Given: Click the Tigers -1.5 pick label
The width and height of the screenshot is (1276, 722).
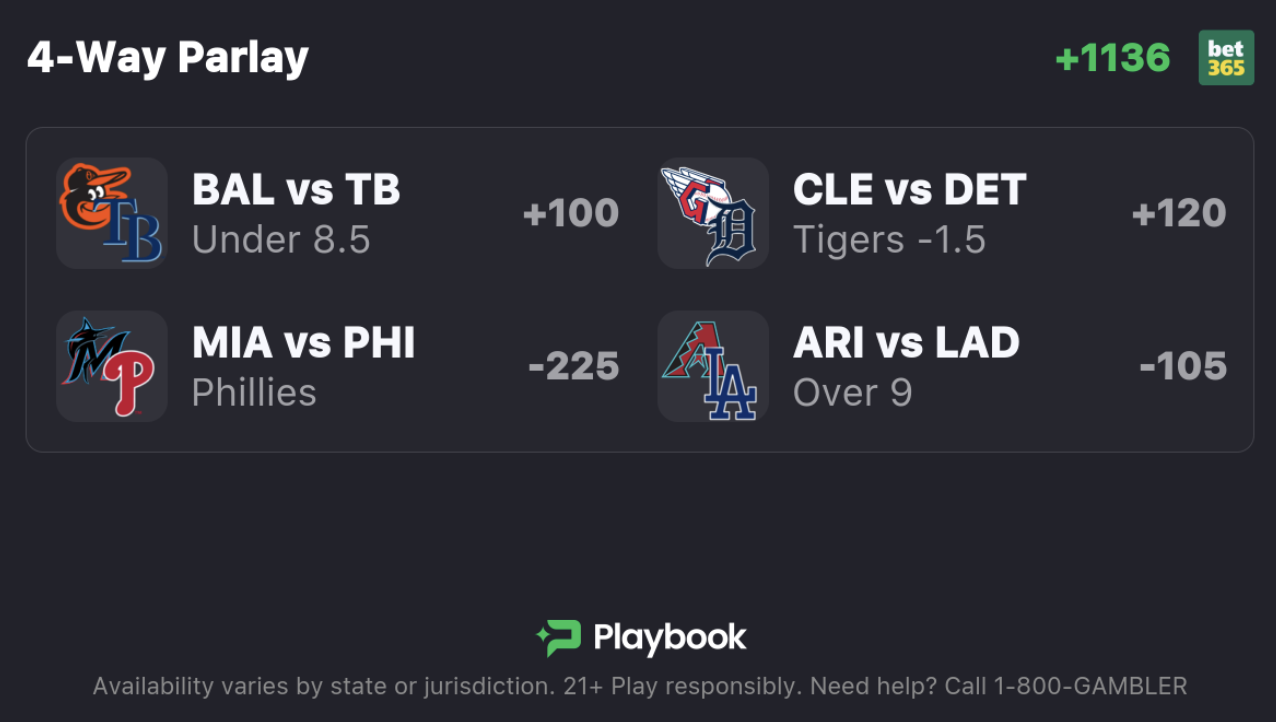Looking at the screenshot, I should (889, 240).
